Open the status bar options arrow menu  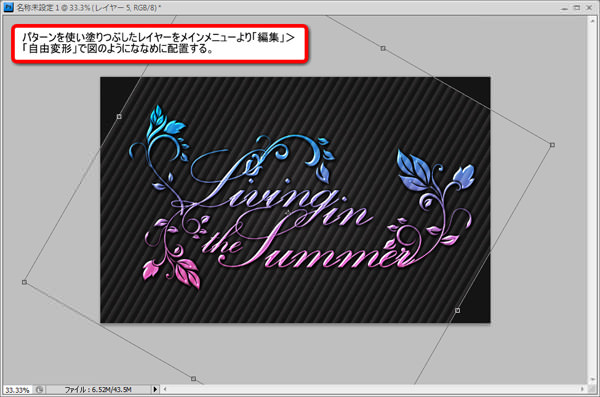click(x=155, y=390)
